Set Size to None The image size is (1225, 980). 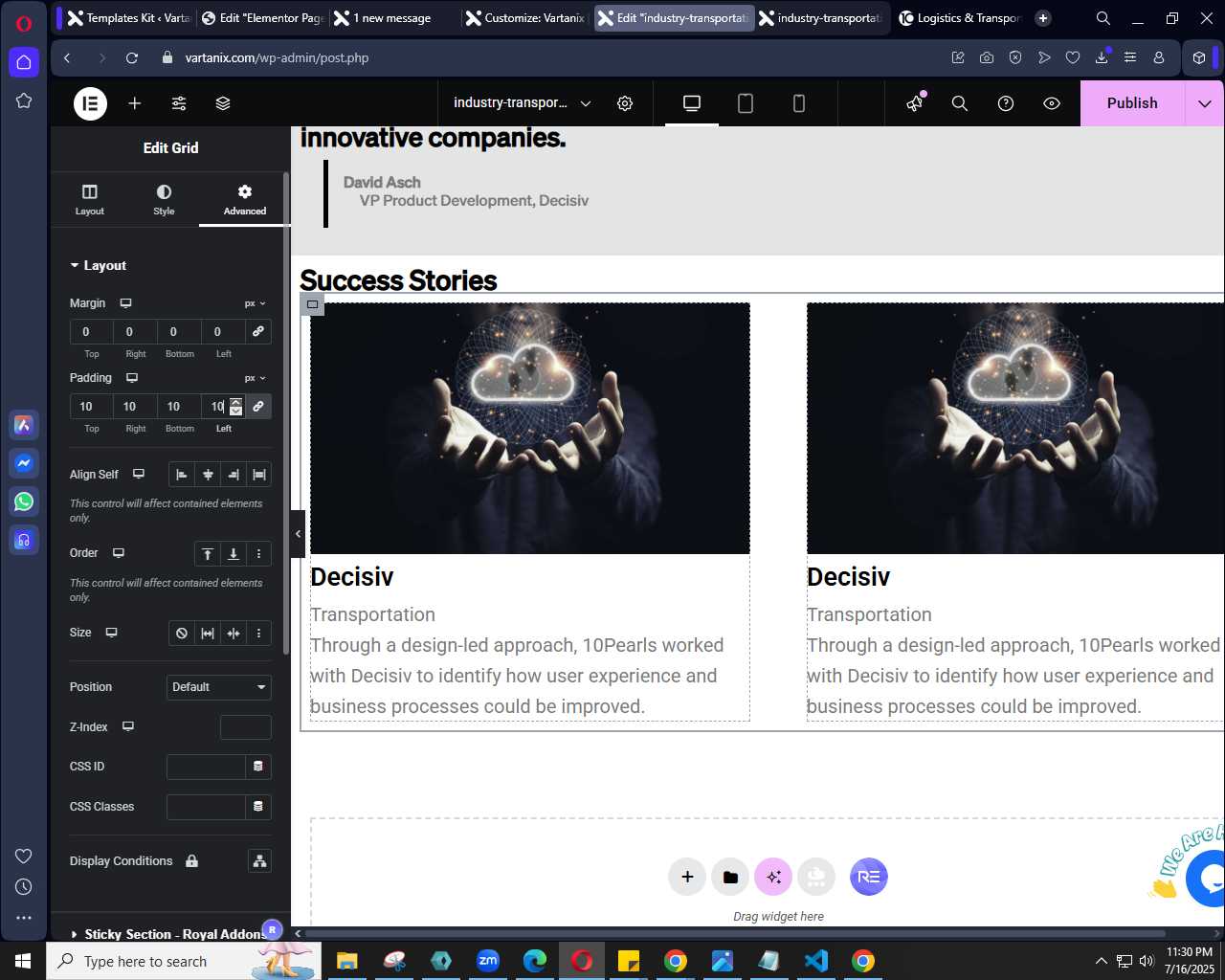pos(181,634)
